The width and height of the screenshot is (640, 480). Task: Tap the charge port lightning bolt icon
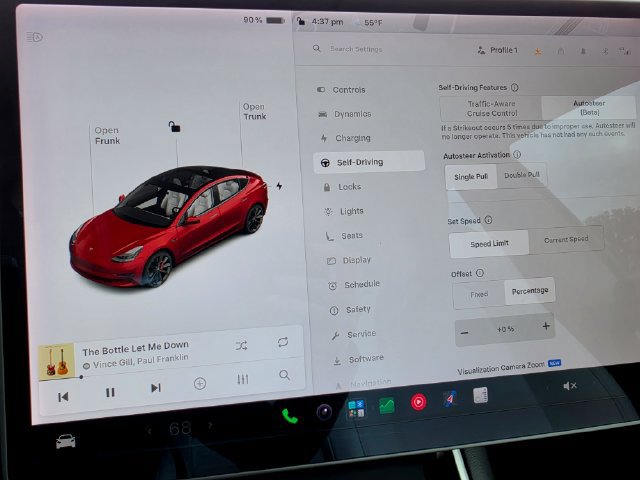point(279,186)
